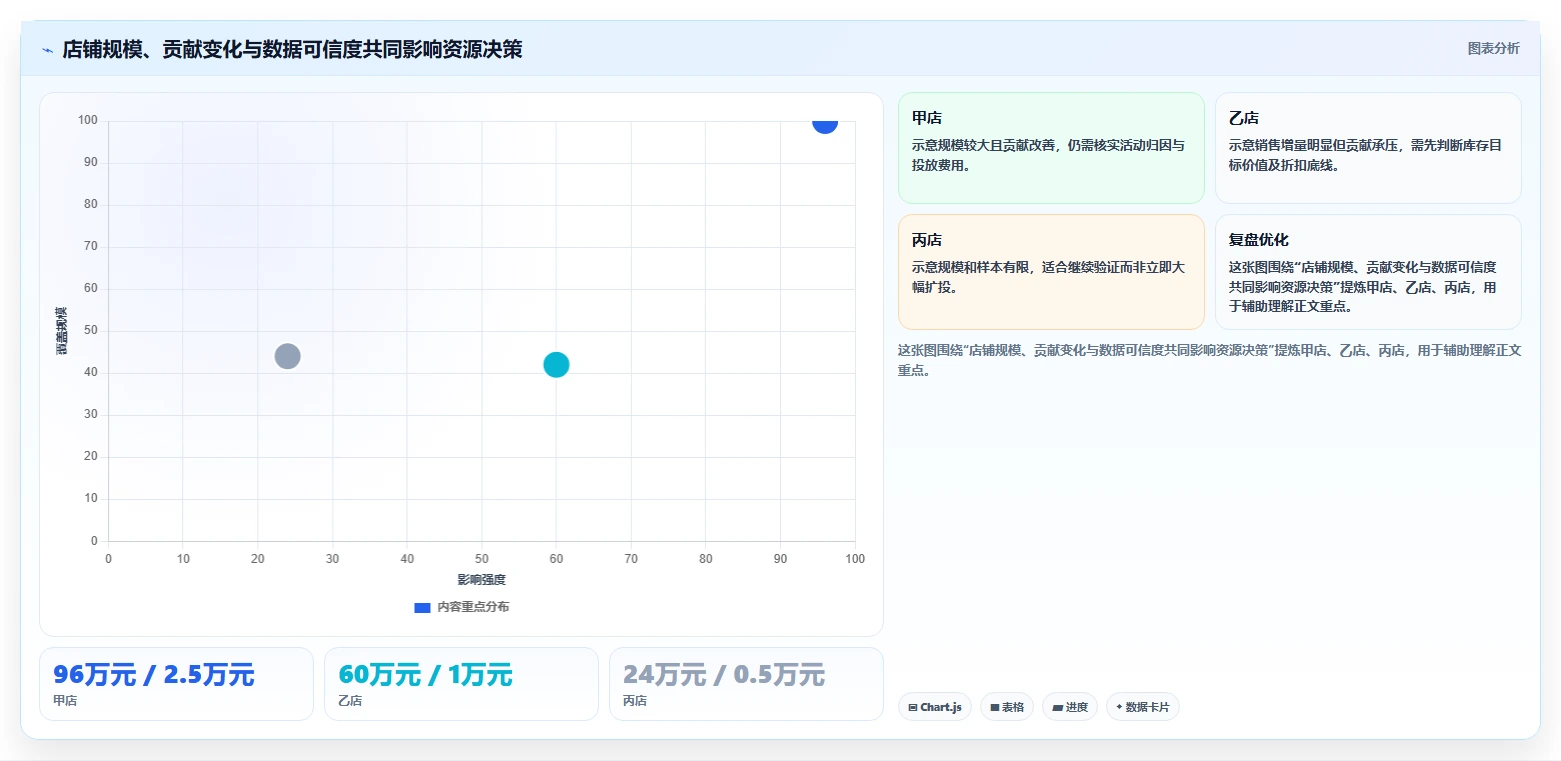This screenshot has height=761, width=1561.
Task: Select the cyan bubble at x 60
Action: coord(556,365)
